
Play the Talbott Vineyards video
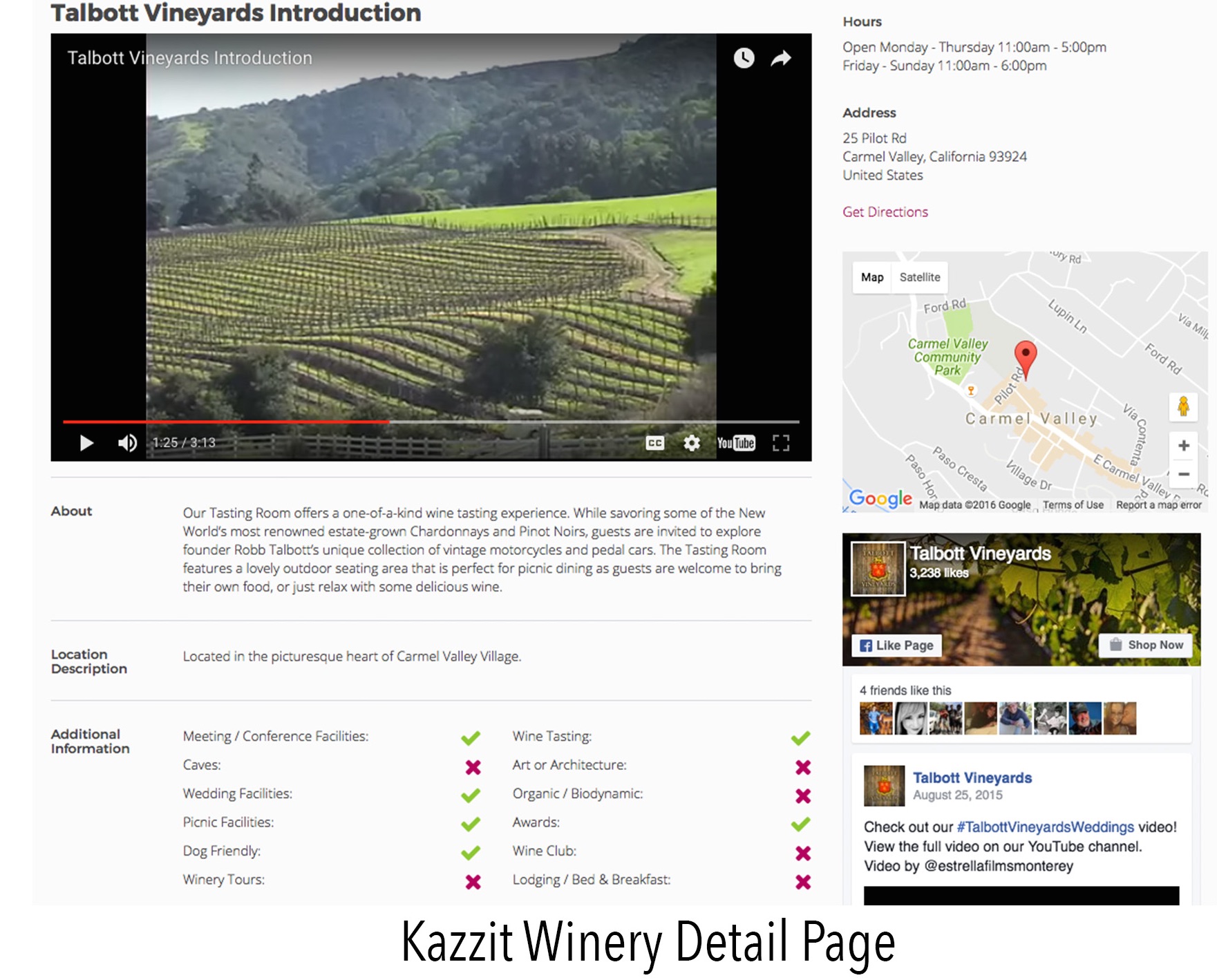(86, 443)
